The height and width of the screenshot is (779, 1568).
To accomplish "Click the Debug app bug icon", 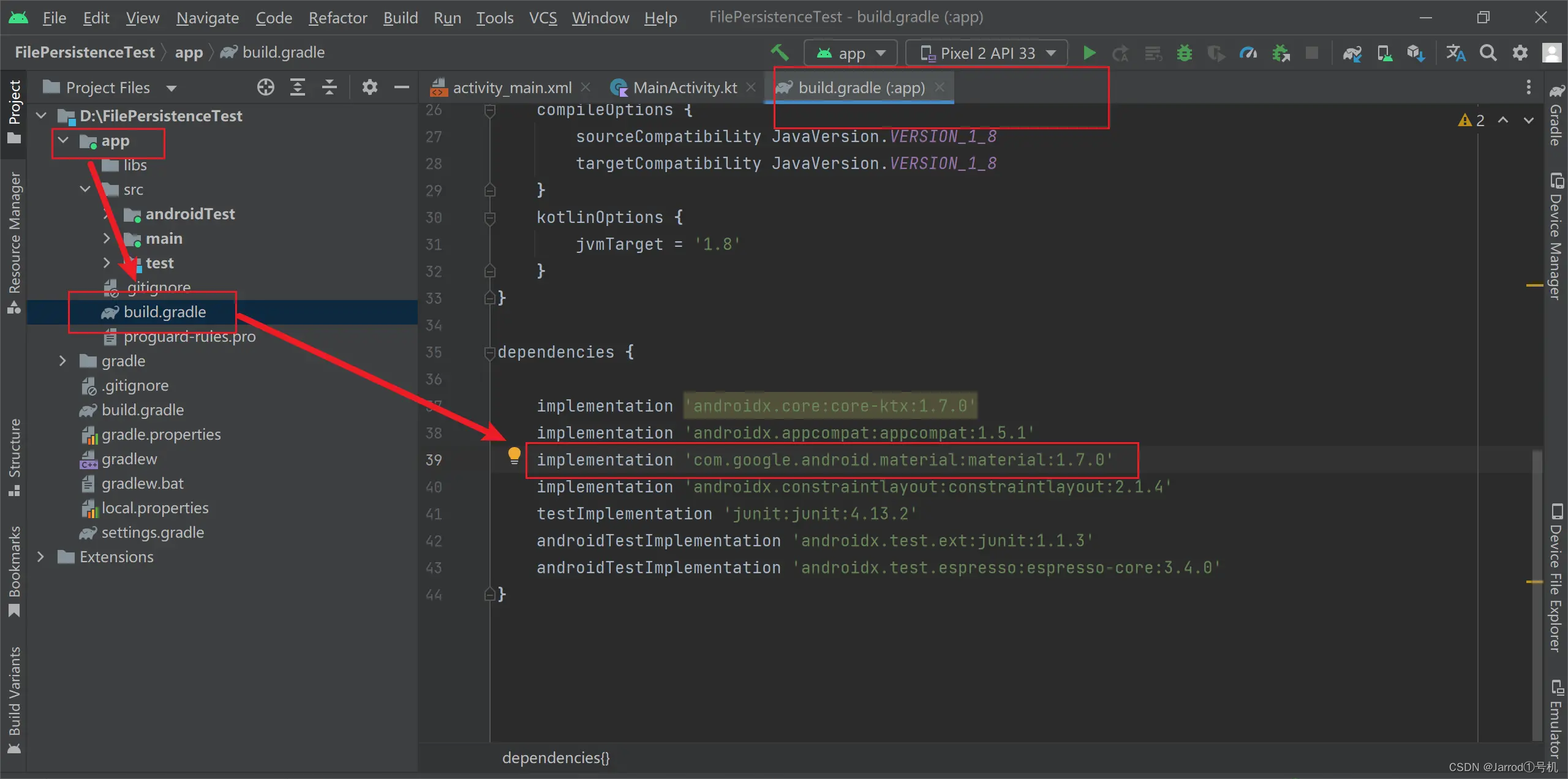I will (x=1185, y=53).
